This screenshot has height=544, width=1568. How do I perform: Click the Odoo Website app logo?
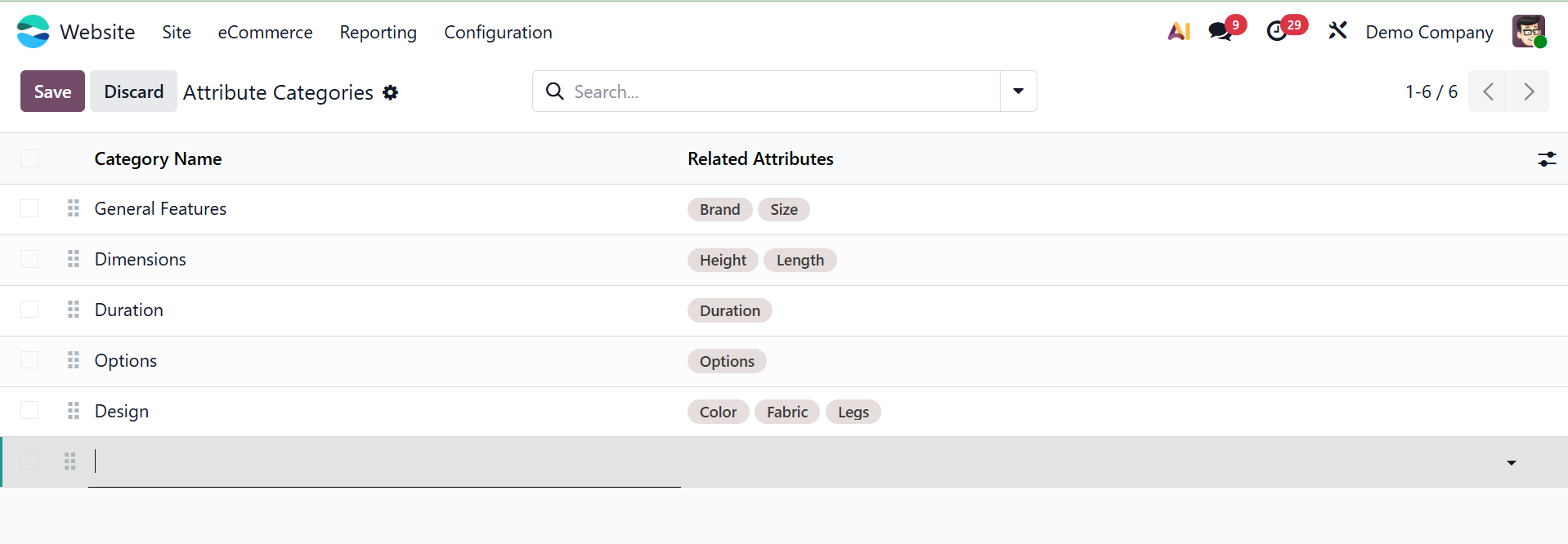click(x=33, y=32)
